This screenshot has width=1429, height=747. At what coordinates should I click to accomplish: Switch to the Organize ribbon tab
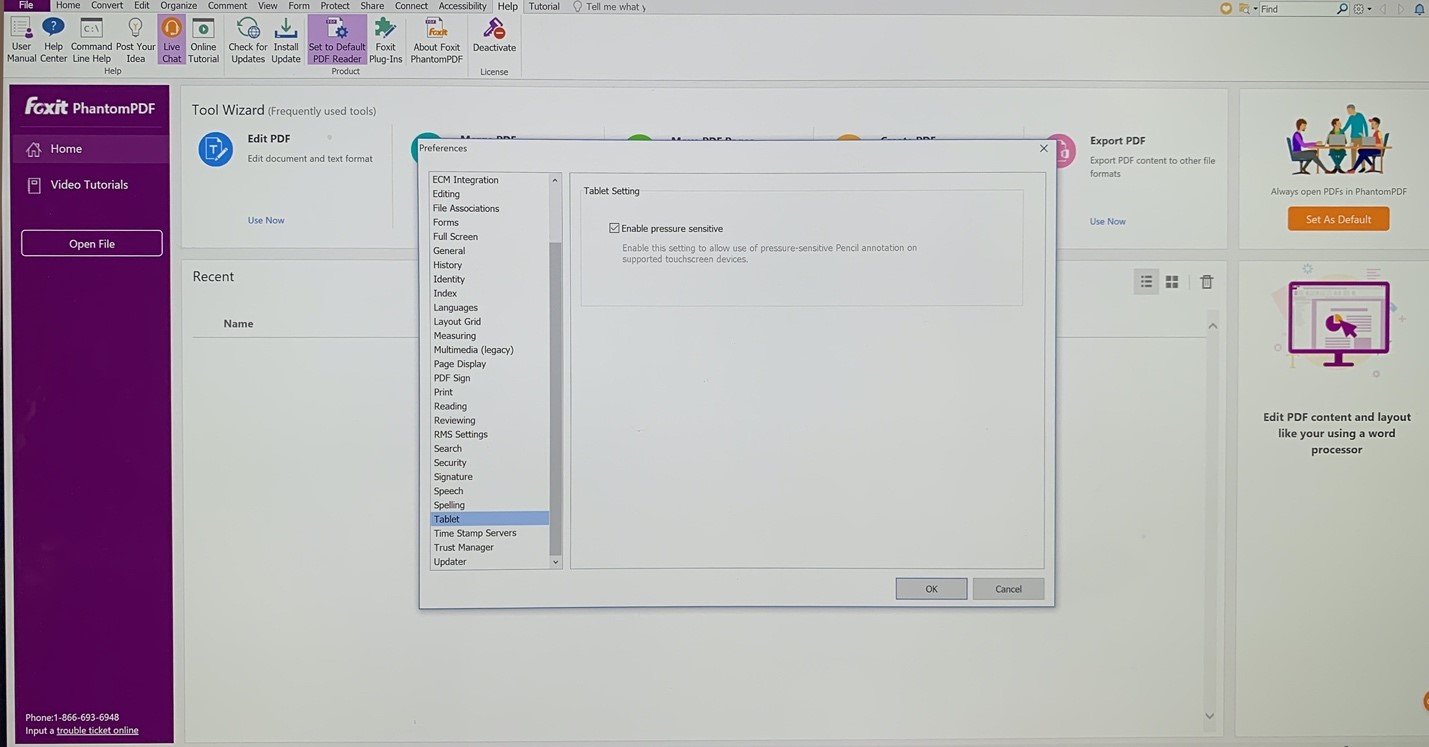(x=179, y=5)
